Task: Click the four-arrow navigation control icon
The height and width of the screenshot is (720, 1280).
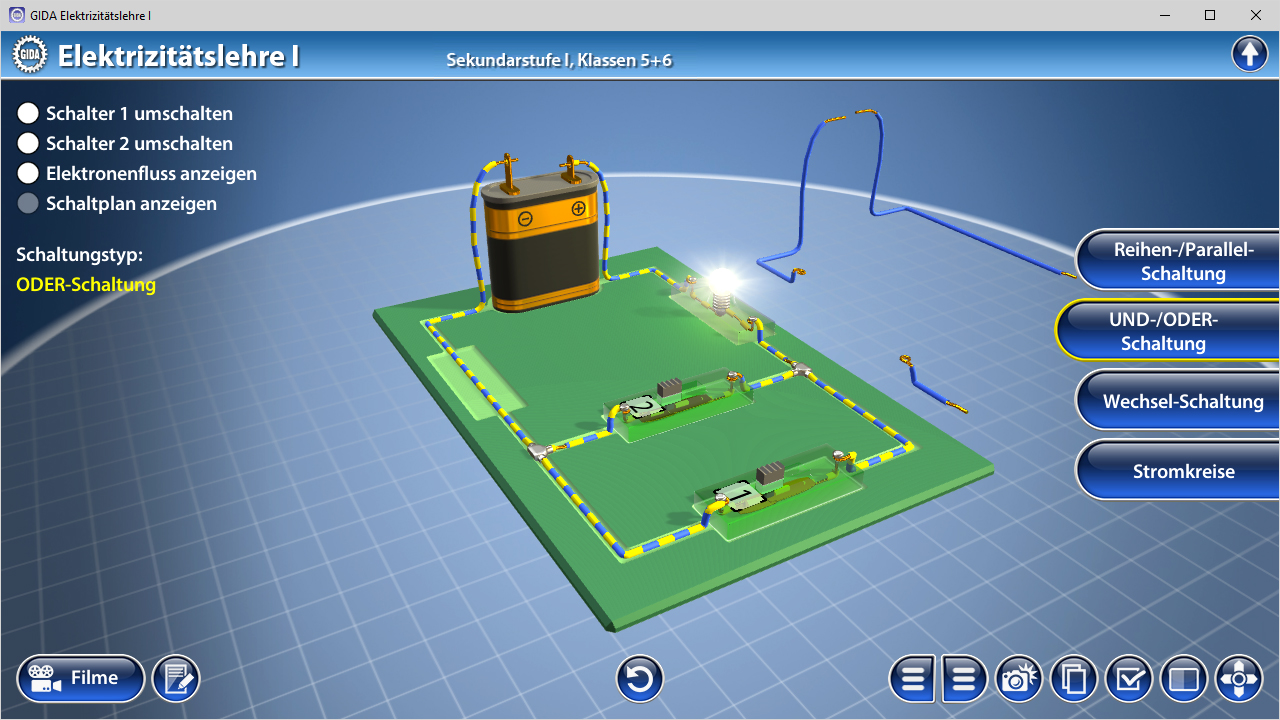Action: 1239,679
